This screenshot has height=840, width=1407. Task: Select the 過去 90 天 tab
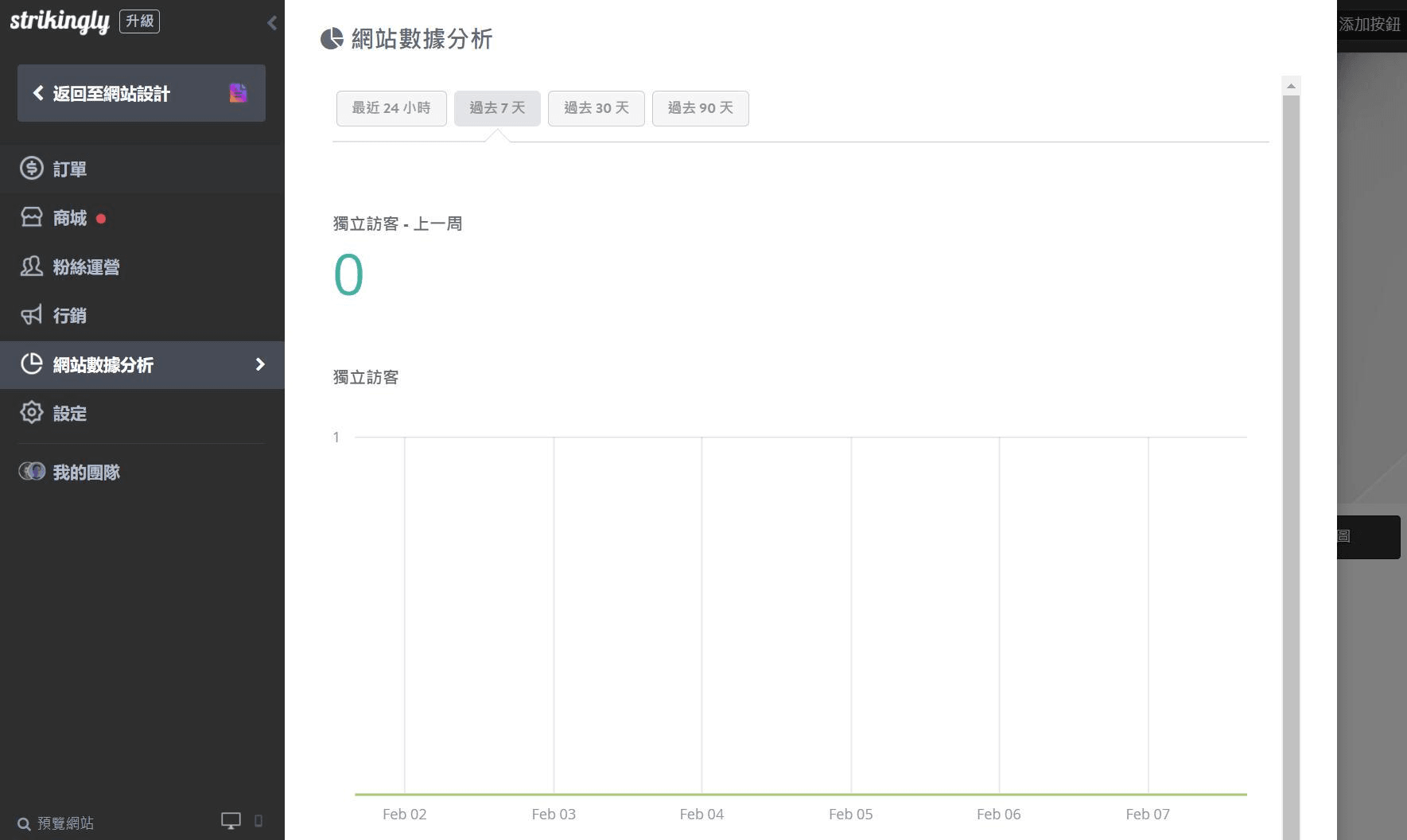pos(700,108)
